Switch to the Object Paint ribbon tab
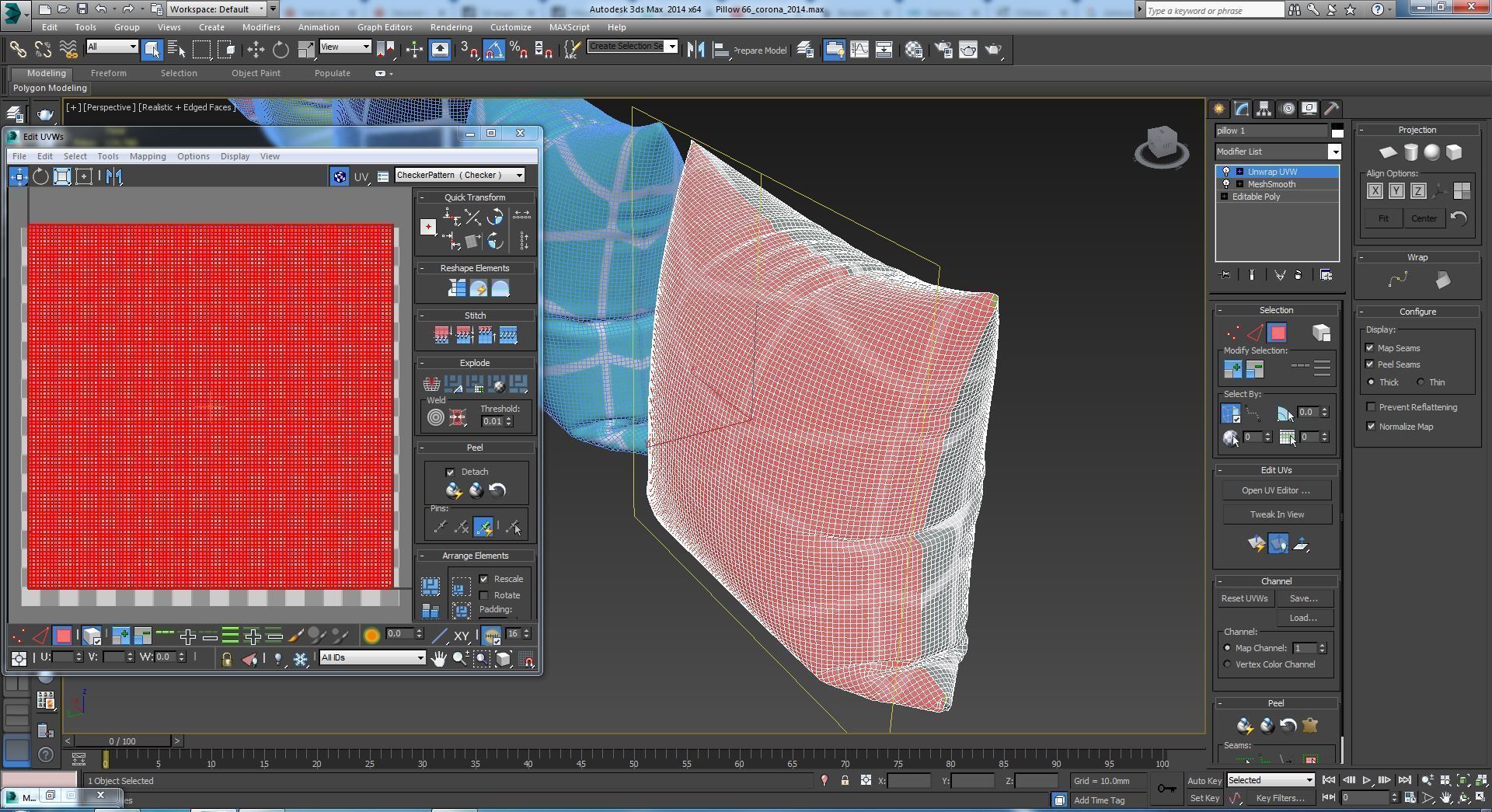 pyautogui.click(x=256, y=73)
